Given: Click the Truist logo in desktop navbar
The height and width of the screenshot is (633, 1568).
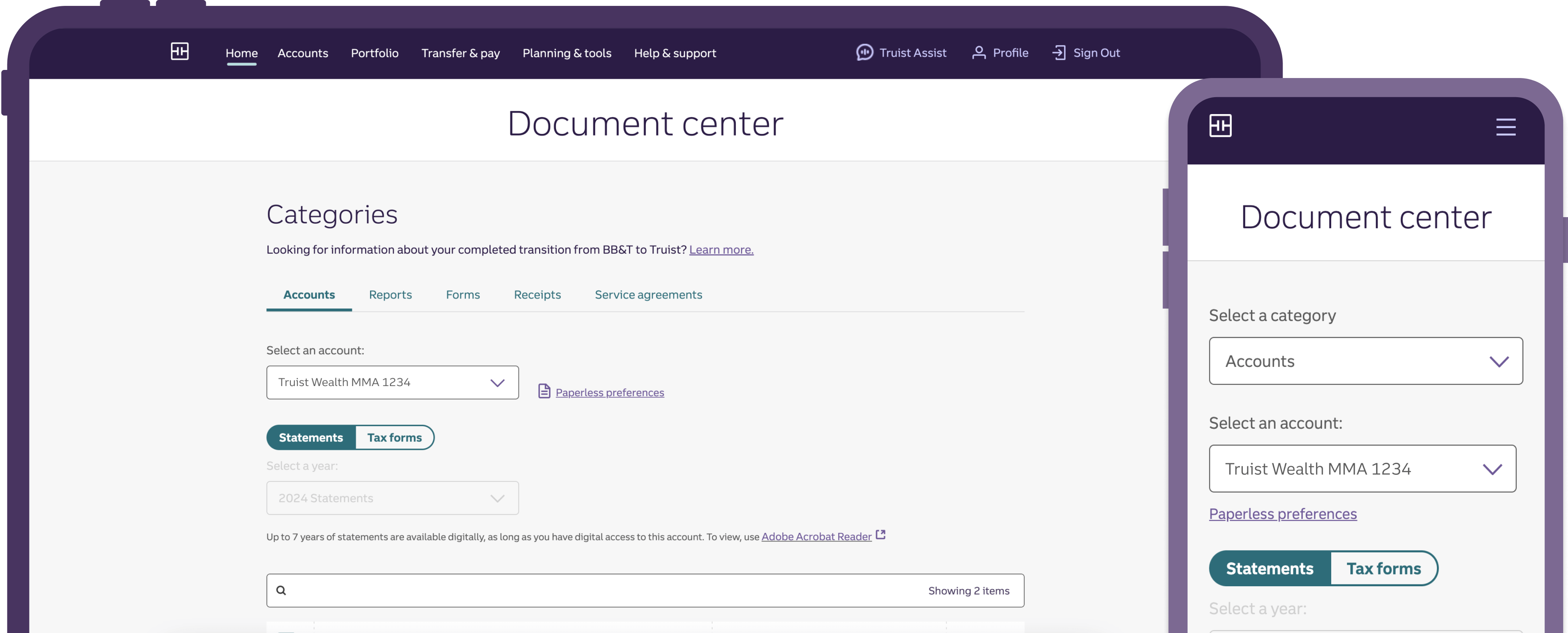Looking at the screenshot, I should [x=180, y=52].
